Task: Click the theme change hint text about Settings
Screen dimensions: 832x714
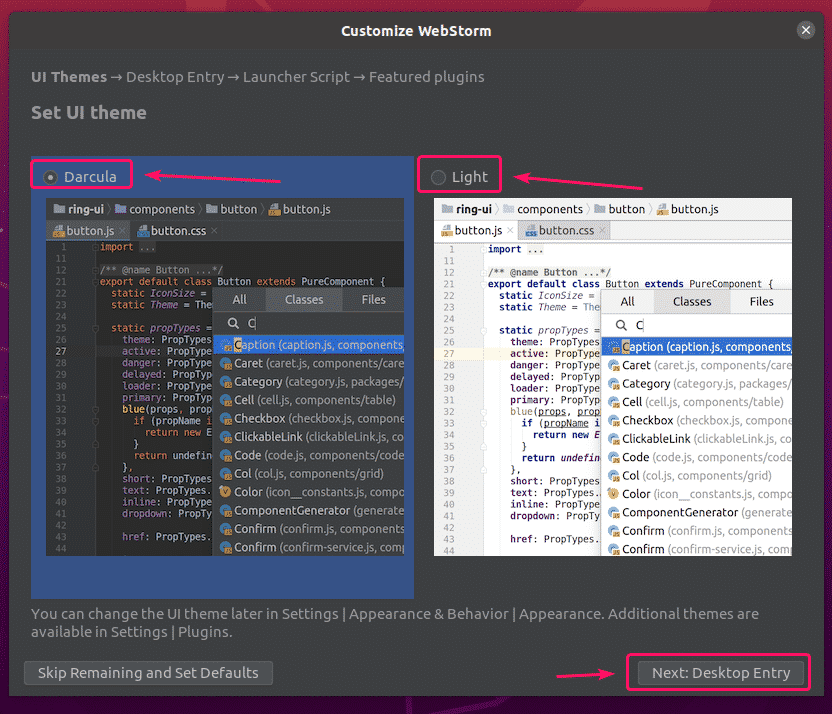Action: [395, 623]
